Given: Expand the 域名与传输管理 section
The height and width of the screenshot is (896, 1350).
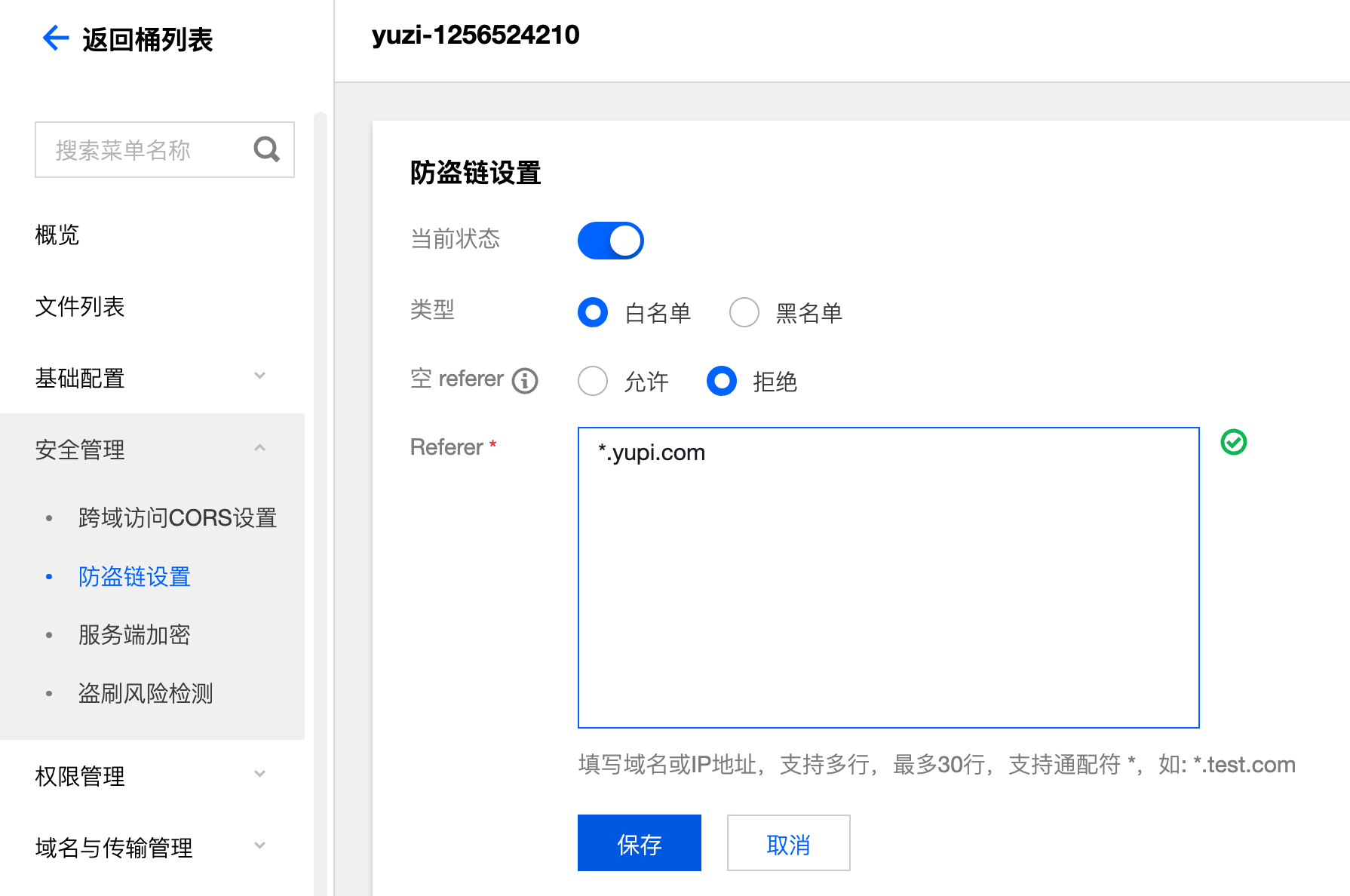Looking at the screenshot, I should (x=151, y=847).
